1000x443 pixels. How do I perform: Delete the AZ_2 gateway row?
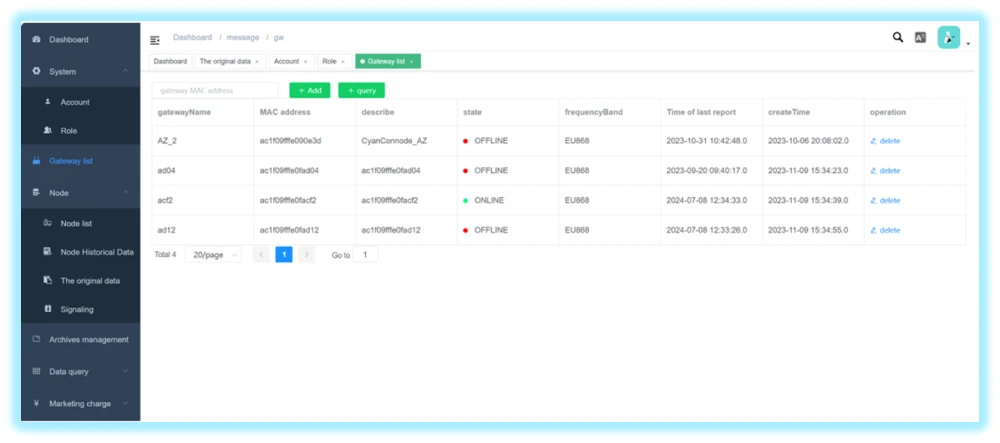click(885, 141)
